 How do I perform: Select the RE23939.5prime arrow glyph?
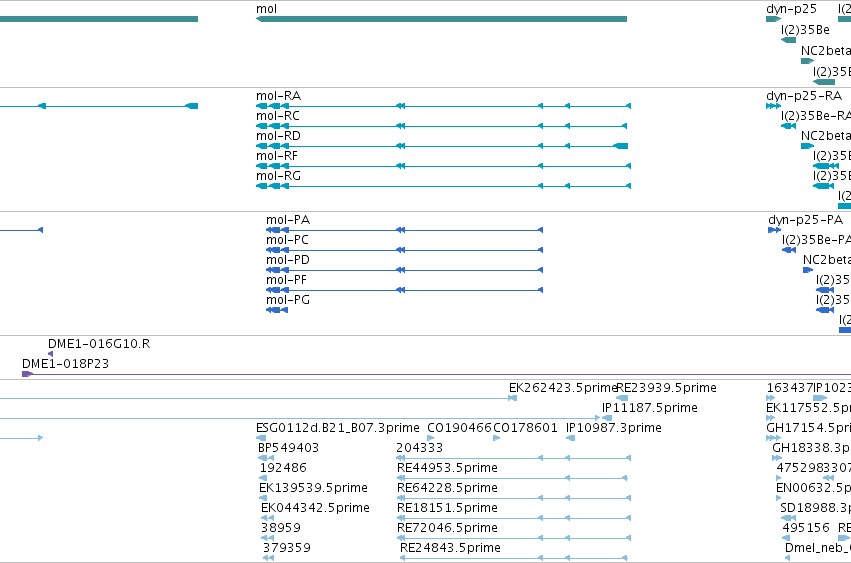623,398
